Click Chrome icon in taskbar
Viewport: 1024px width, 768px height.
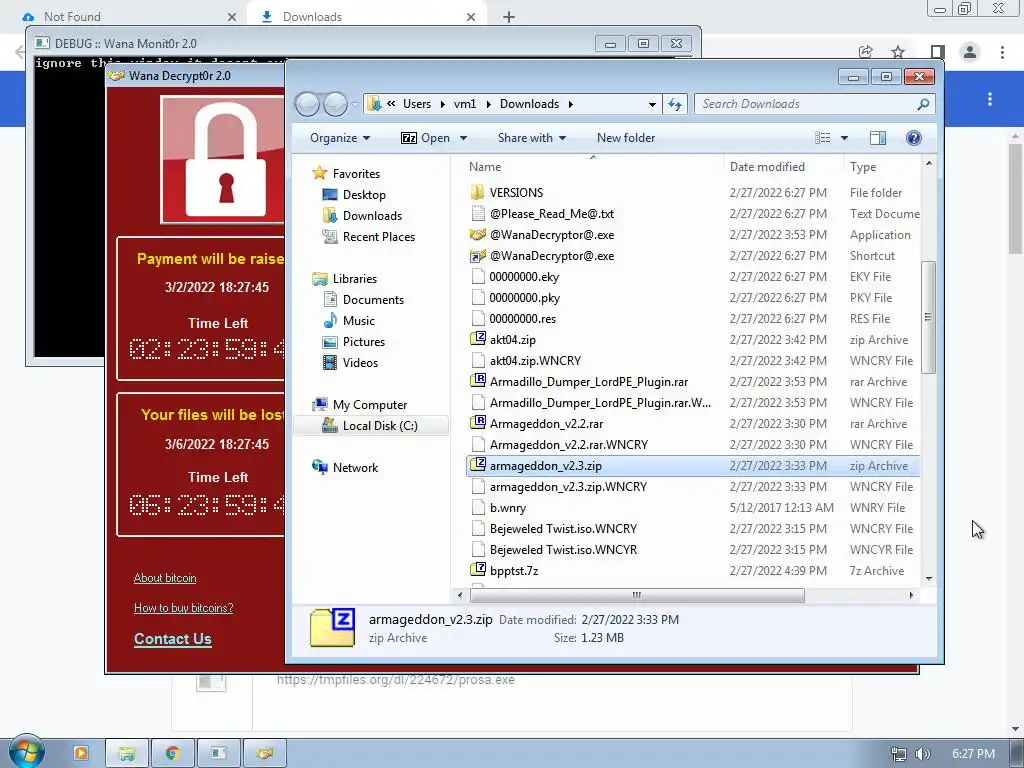click(x=173, y=754)
